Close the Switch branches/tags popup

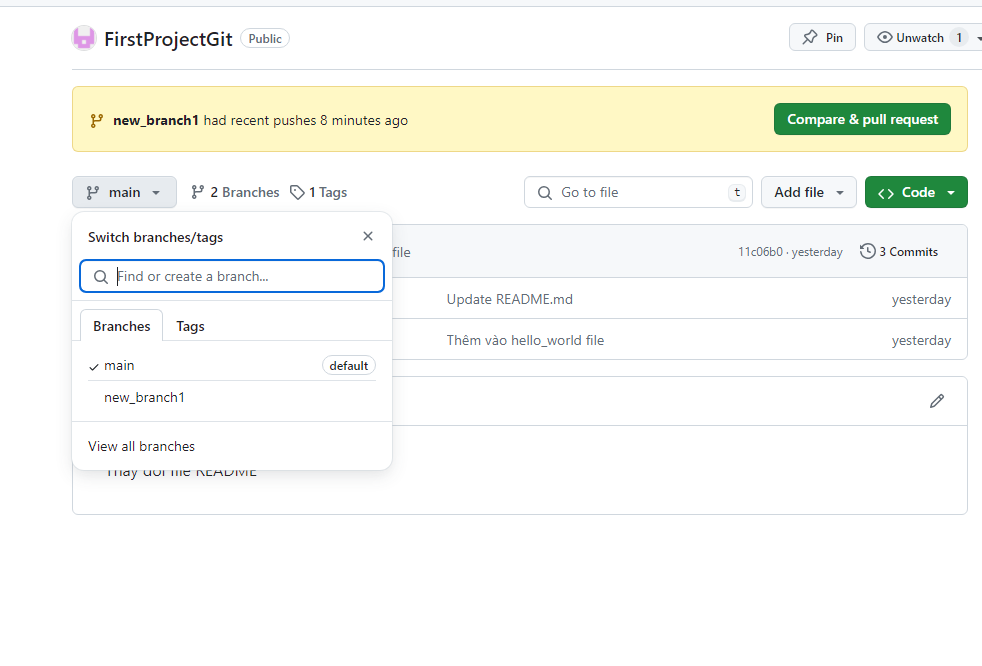[x=367, y=236]
